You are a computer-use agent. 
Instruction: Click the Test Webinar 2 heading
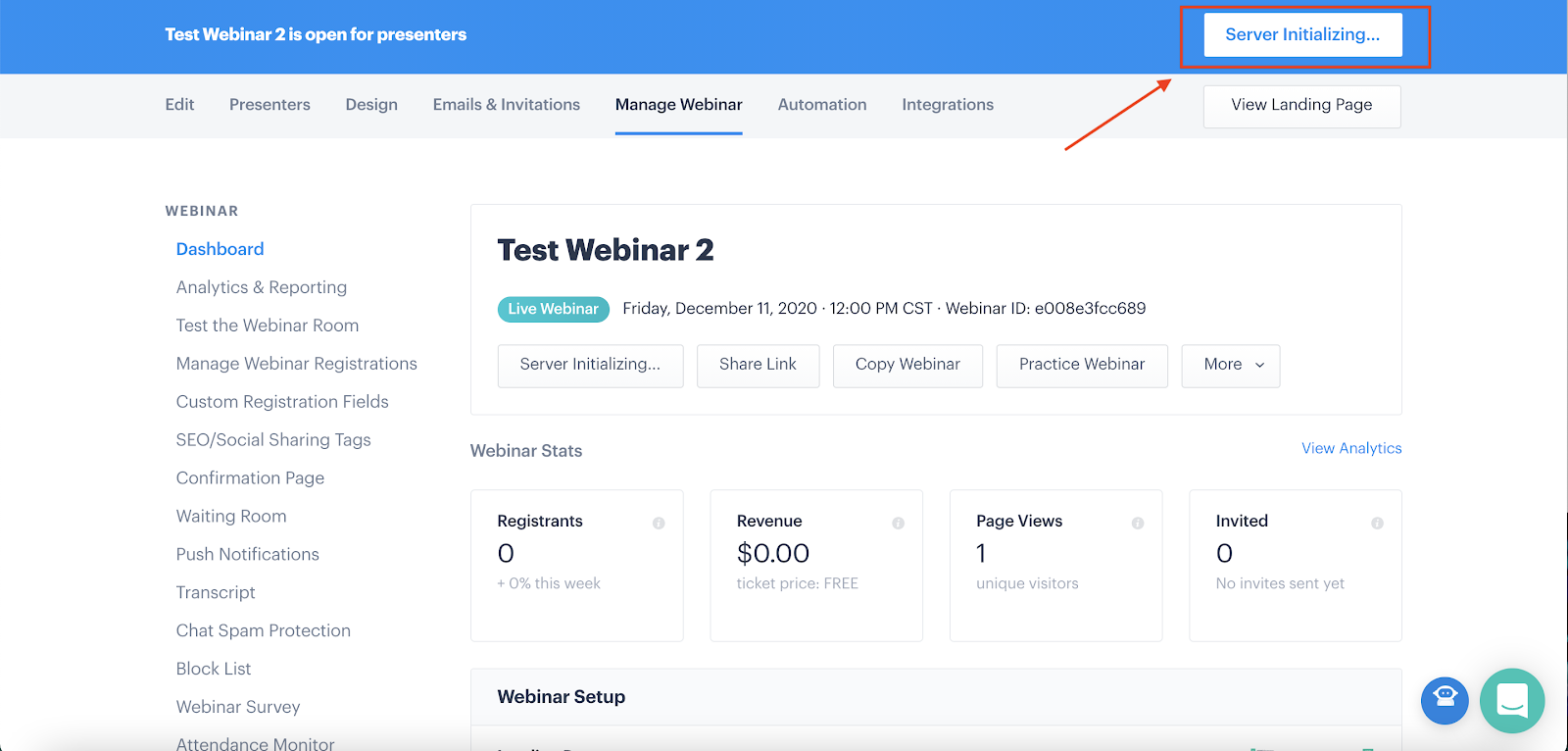(606, 251)
